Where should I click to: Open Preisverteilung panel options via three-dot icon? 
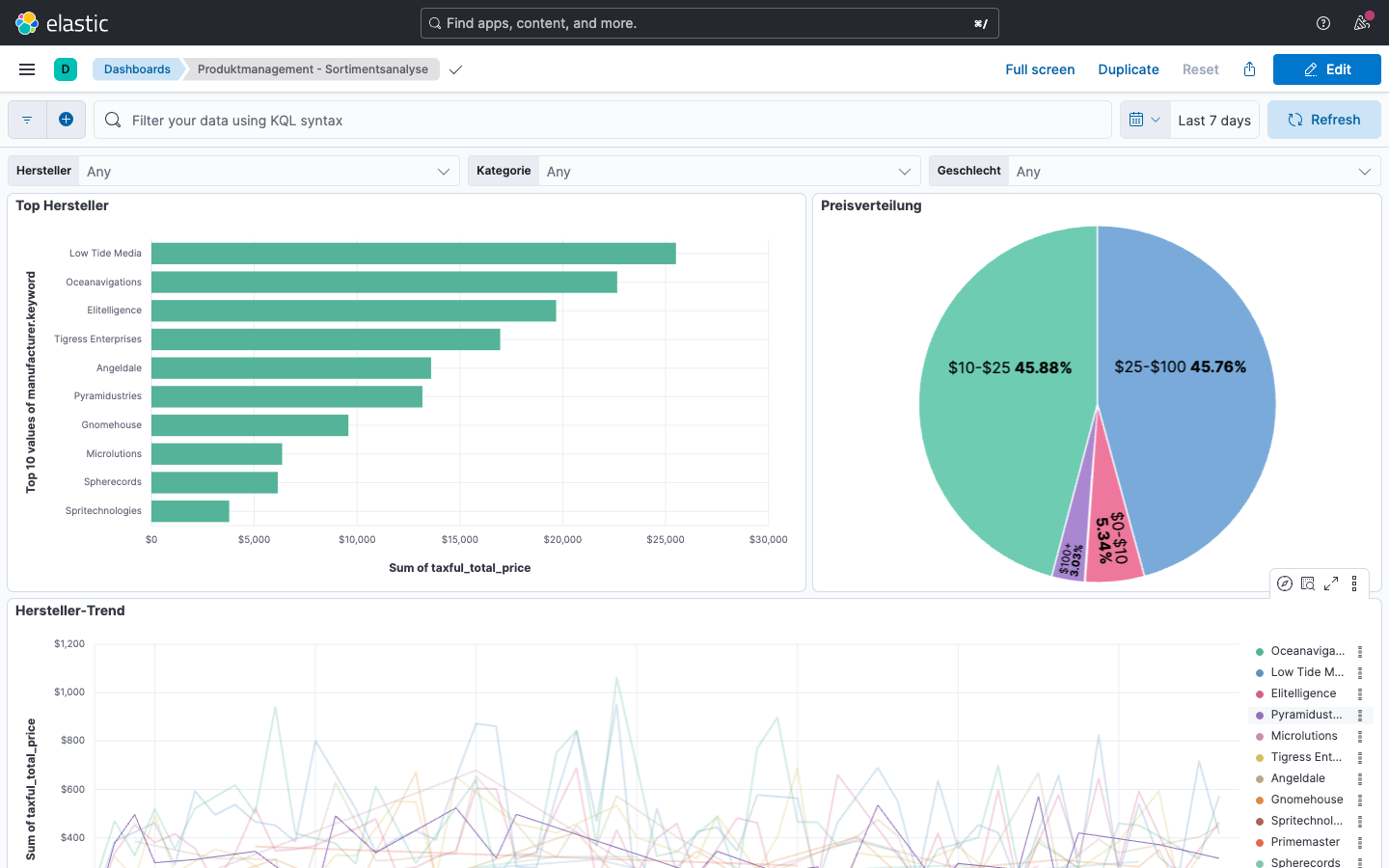(1354, 583)
